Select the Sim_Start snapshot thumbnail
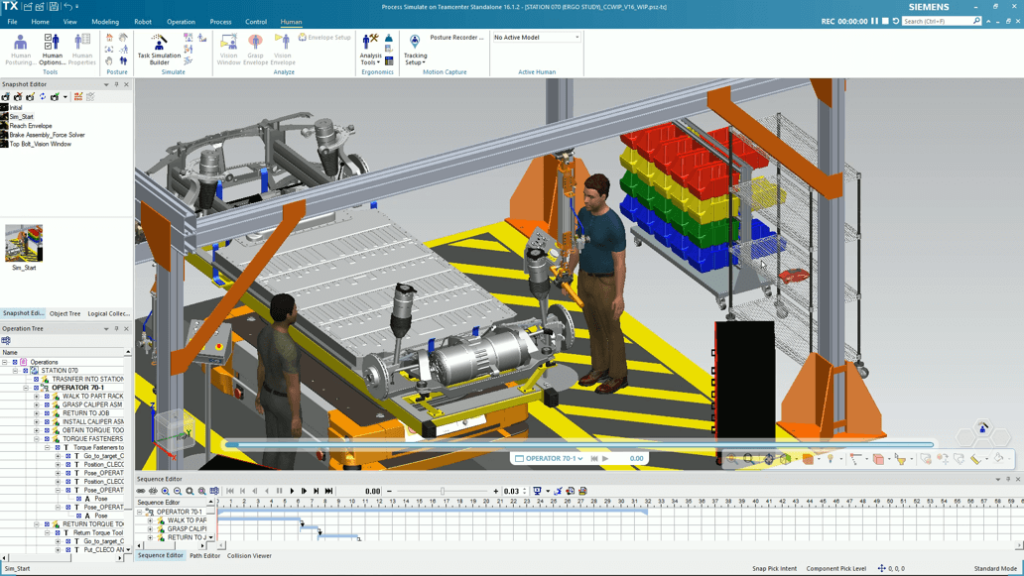1024x576 pixels. point(22,245)
